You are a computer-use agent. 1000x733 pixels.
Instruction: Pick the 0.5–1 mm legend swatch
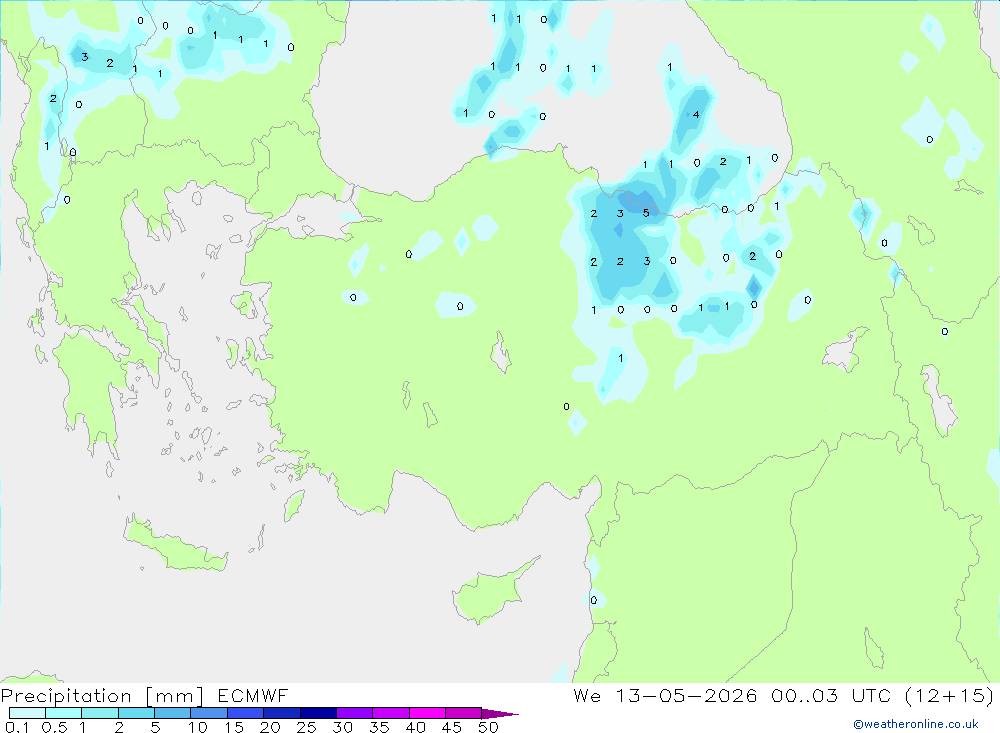click(x=64, y=713)
